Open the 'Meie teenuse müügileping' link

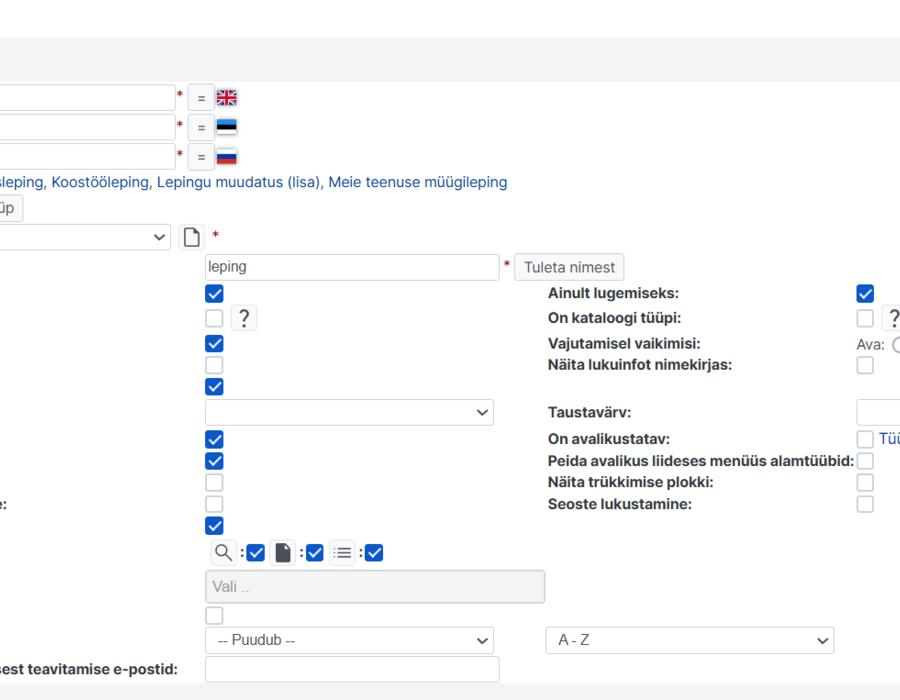[x=418, y=182]
